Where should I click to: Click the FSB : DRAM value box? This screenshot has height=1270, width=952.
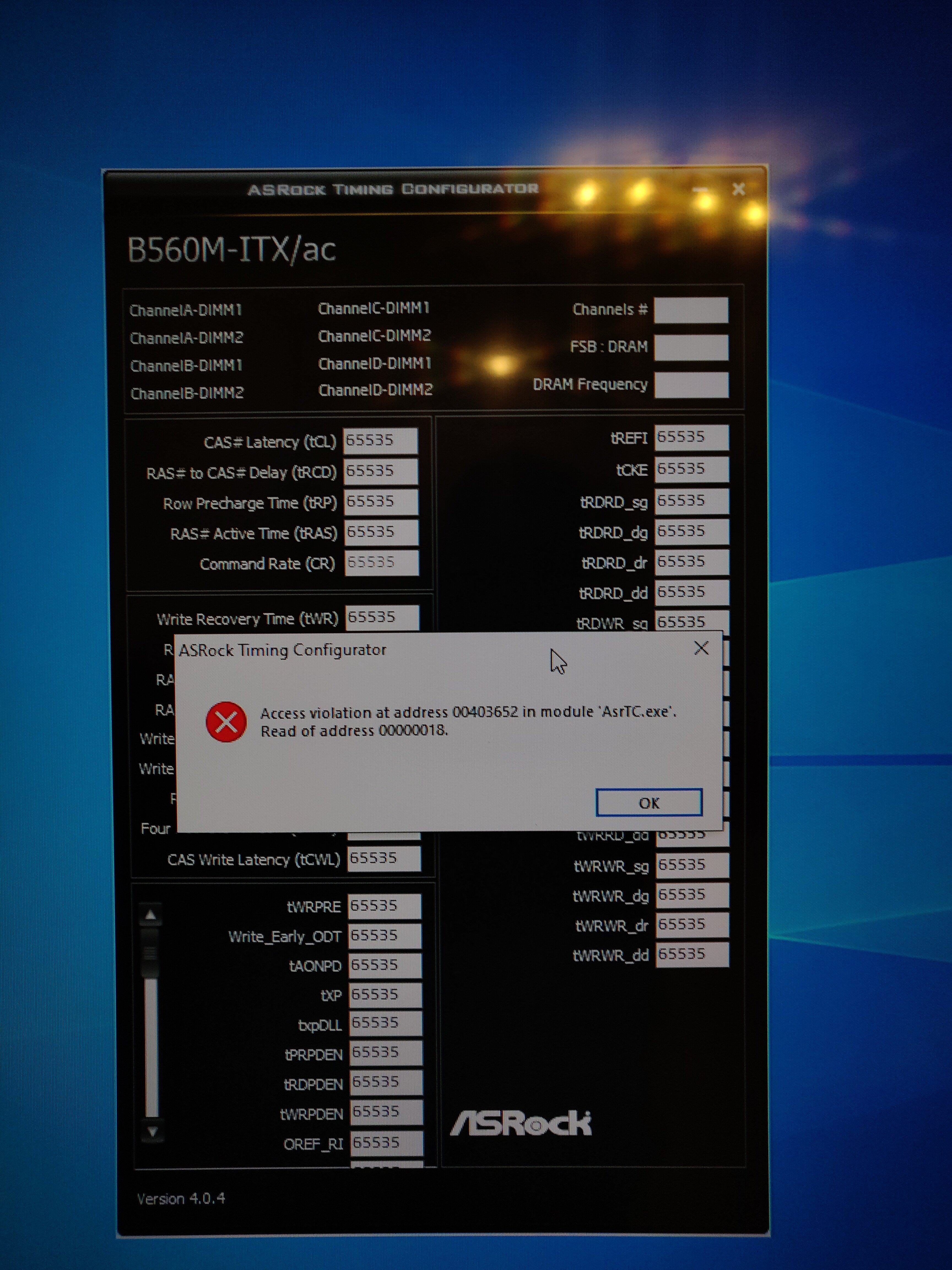click(691, 347)
